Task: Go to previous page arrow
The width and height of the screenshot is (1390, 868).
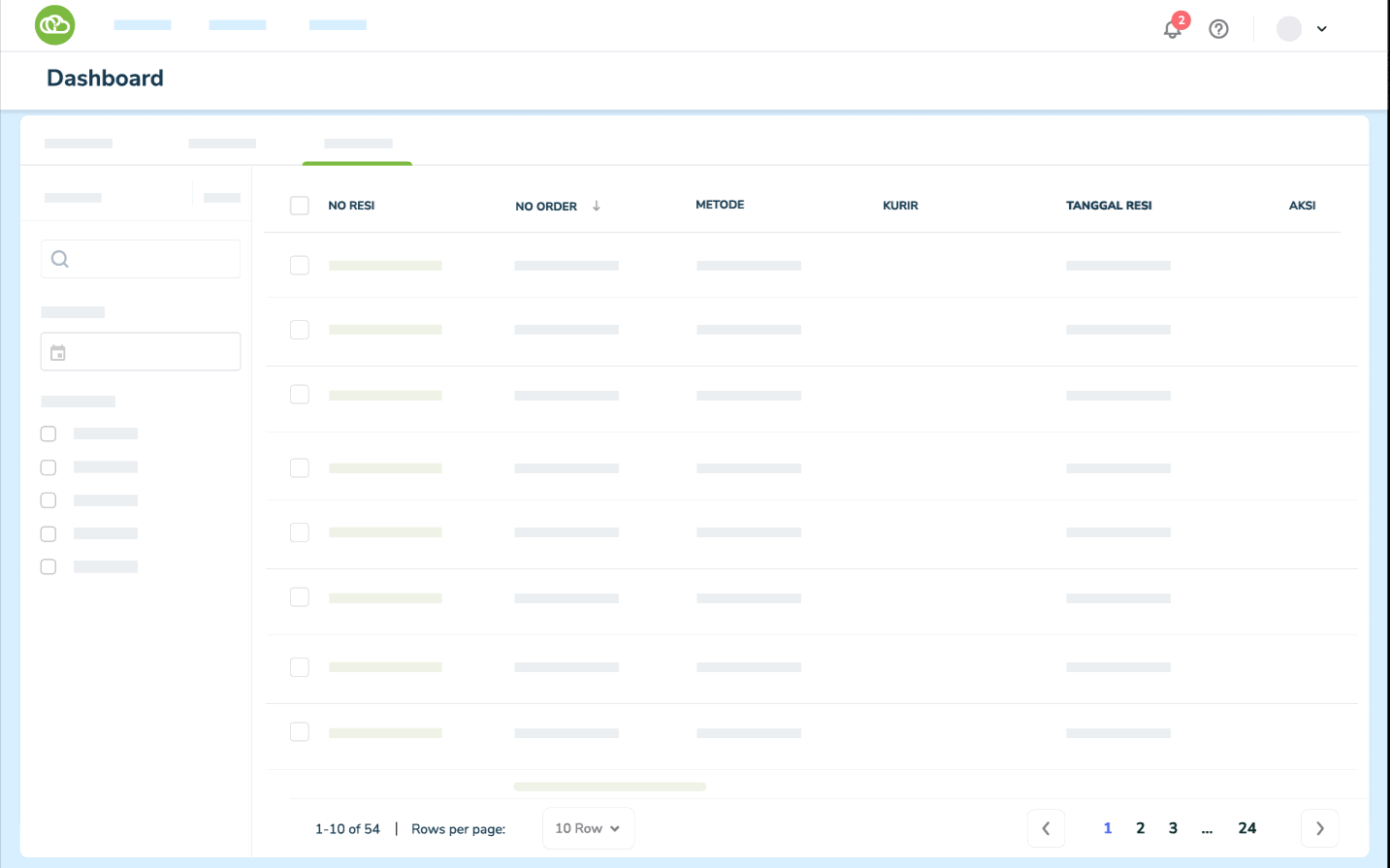Action: (x=1046, y=828)
